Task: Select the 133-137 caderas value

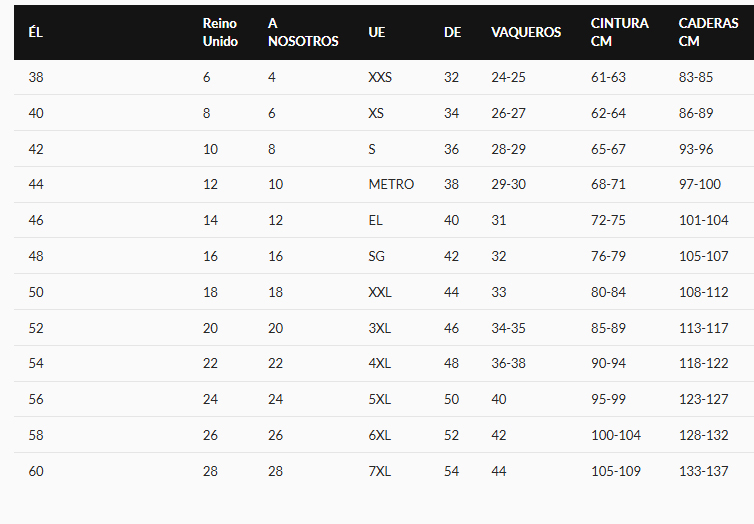Action: (x=703, y=471)
